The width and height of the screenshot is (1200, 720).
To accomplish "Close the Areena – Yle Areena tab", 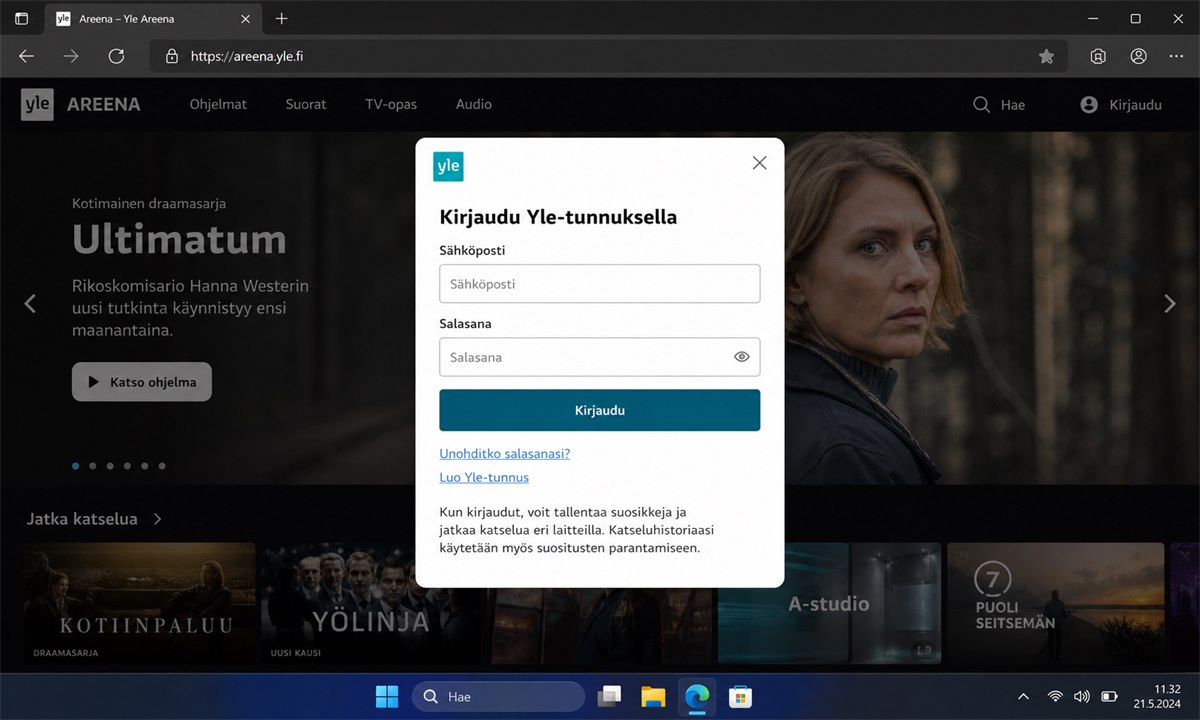I will [x=246, y=18].
